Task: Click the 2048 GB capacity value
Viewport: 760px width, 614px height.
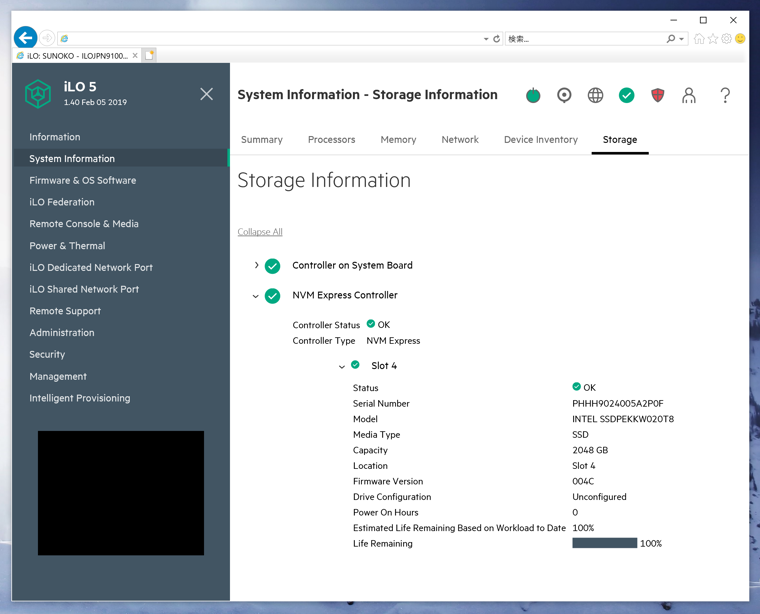Action: pyautogui.click(x=590, y=450)
